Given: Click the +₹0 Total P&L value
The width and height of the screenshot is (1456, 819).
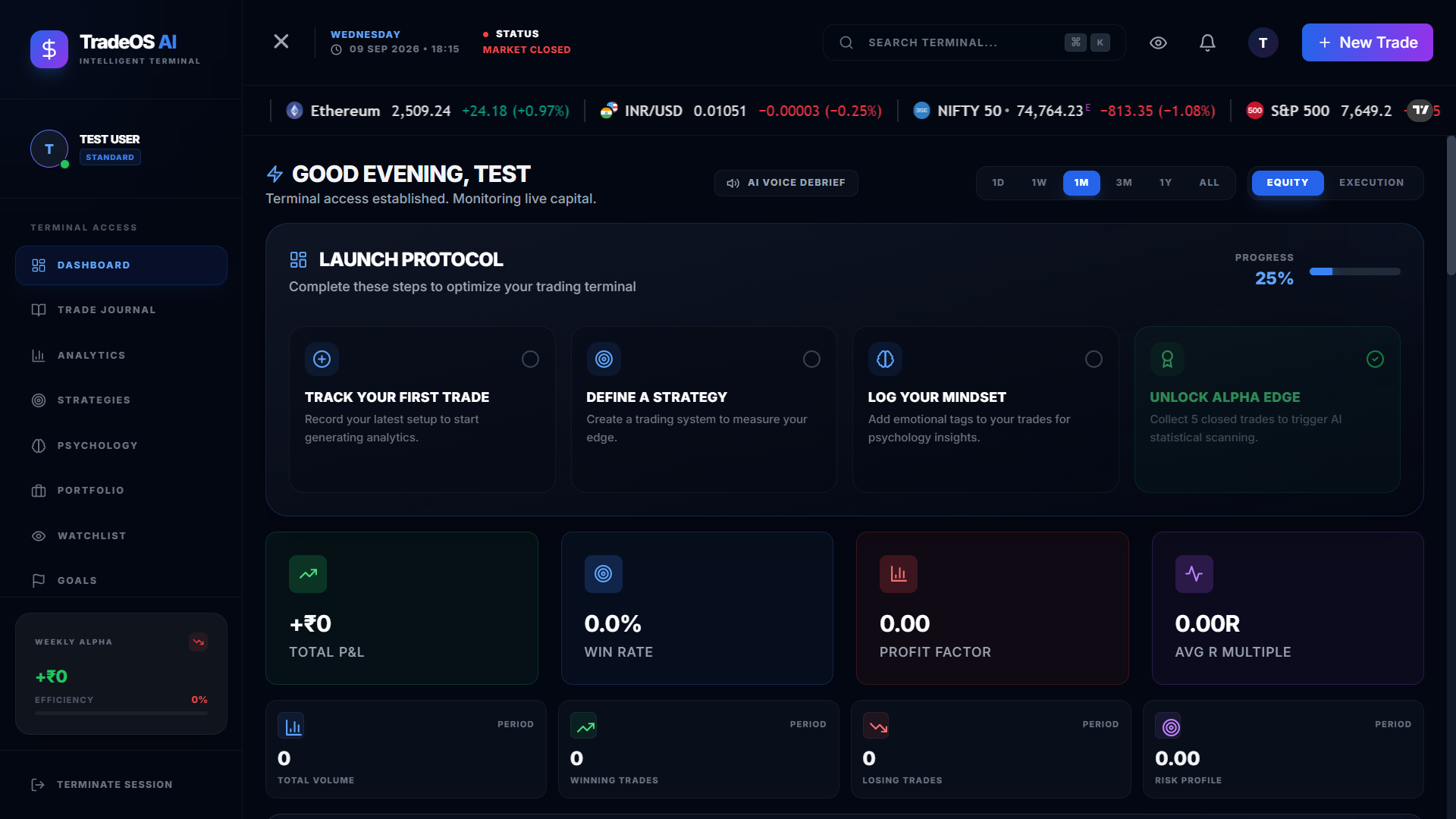Looking at the screenshot, I should [x=310, y=624].
